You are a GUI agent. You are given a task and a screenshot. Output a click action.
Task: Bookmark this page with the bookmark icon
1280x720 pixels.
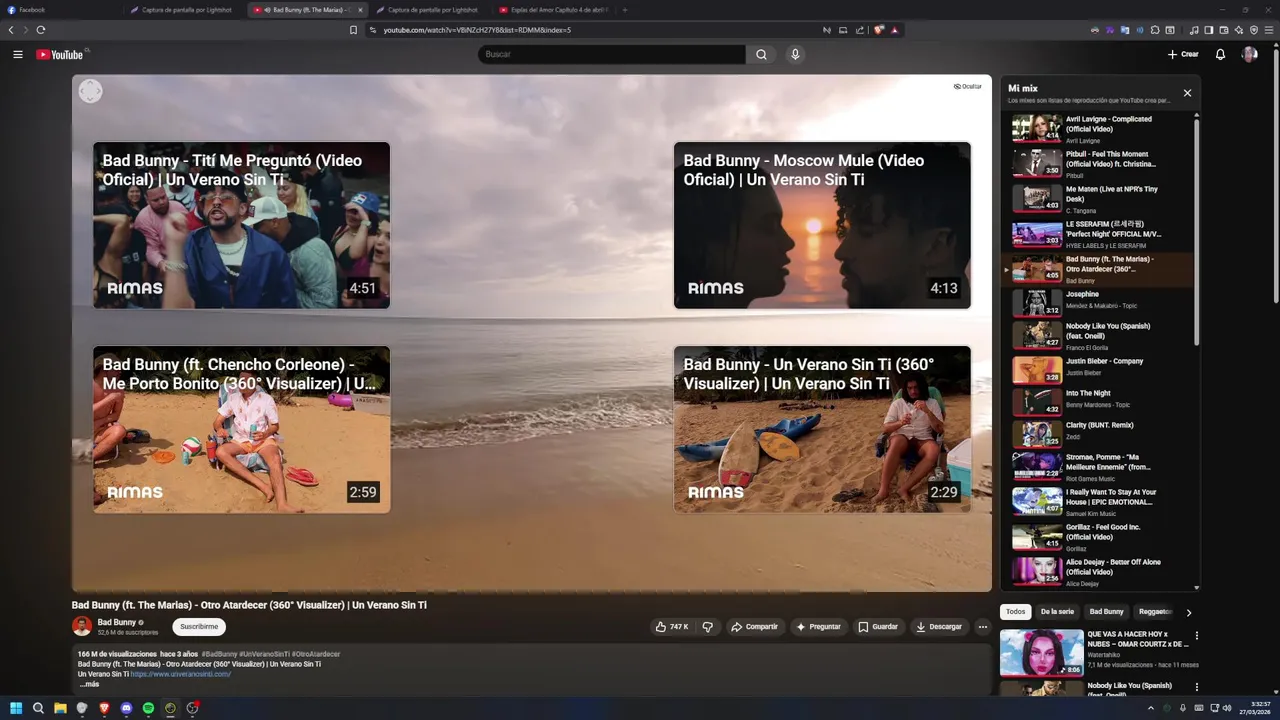[x=353, y=30]
